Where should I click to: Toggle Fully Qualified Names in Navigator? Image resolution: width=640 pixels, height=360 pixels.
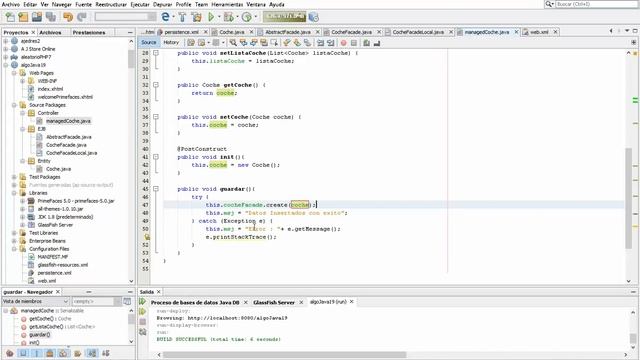point(78,353)
